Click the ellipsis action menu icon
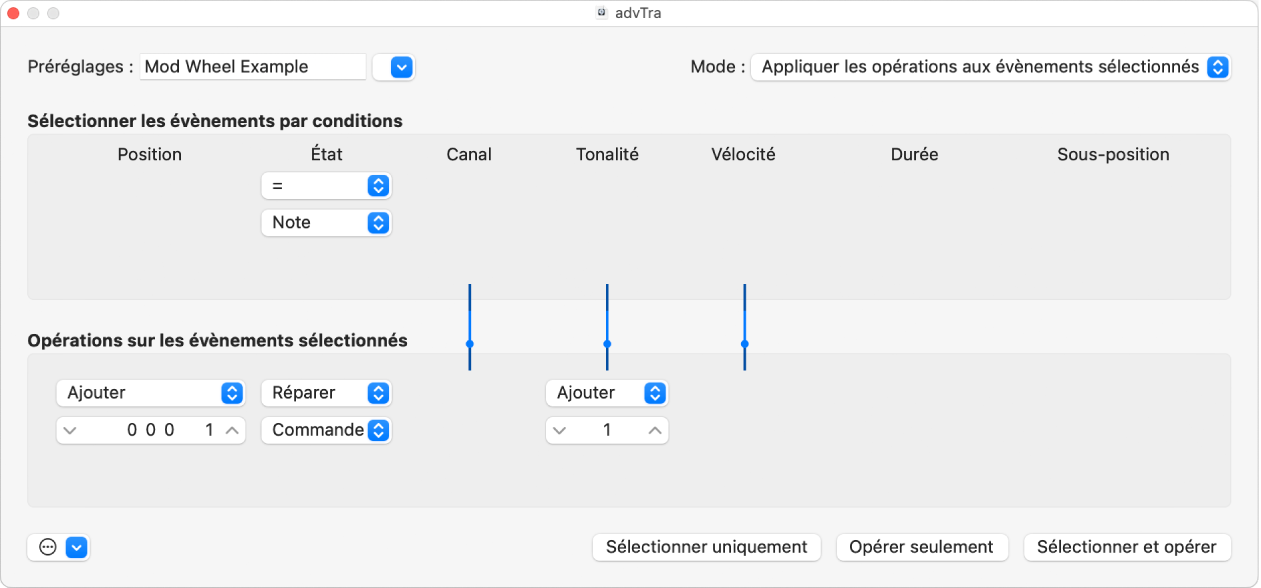The height and width of the screenshot is (588, 1261). (x=47, y=547)
